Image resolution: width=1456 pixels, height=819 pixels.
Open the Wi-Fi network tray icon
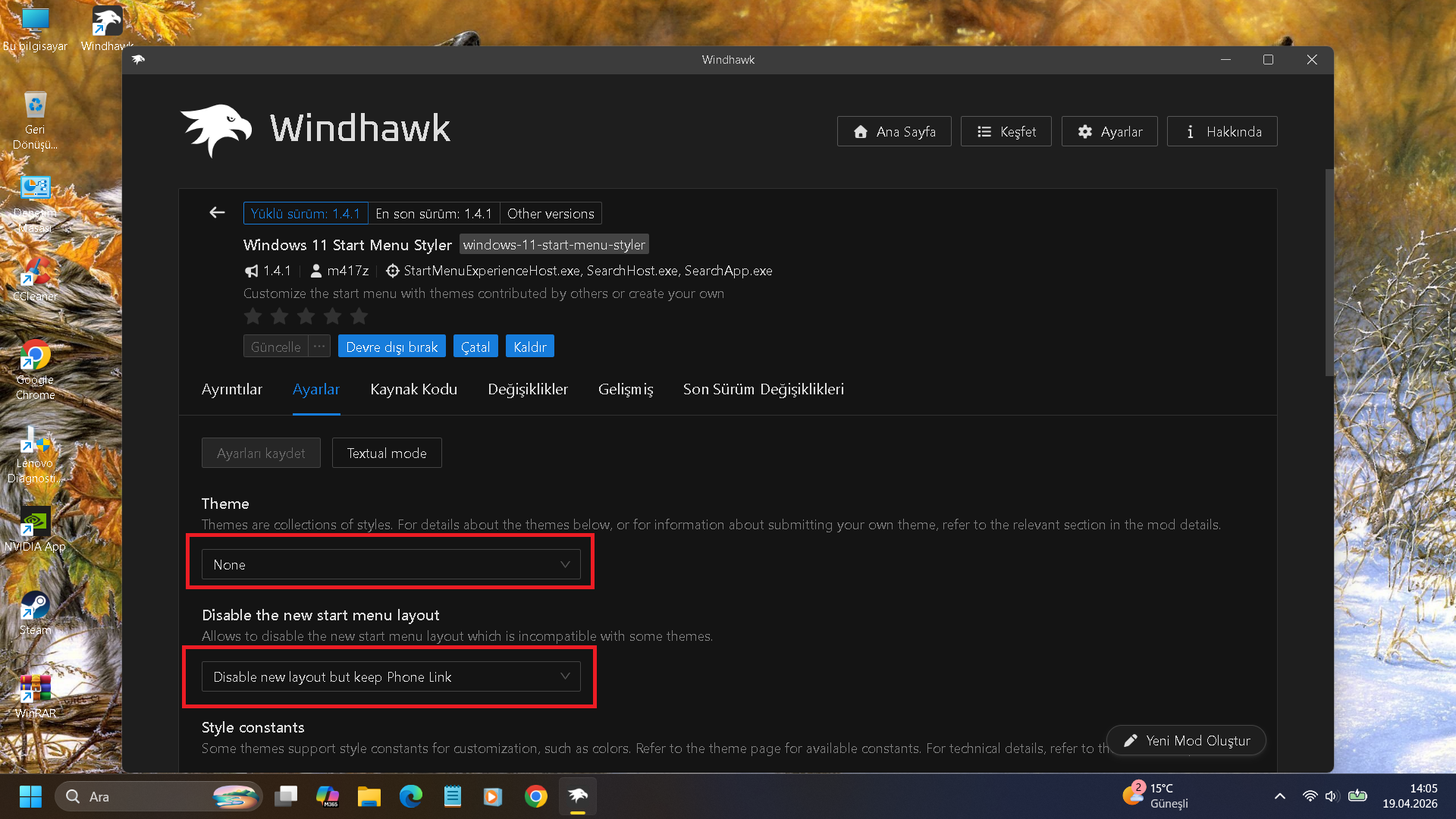1310,796
